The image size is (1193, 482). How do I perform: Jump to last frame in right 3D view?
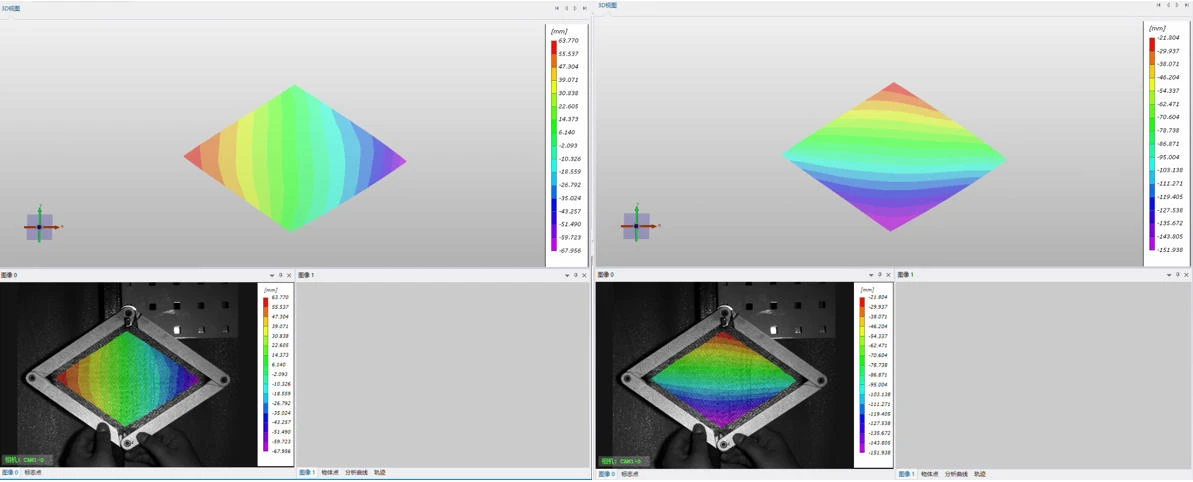point(1187,5)
